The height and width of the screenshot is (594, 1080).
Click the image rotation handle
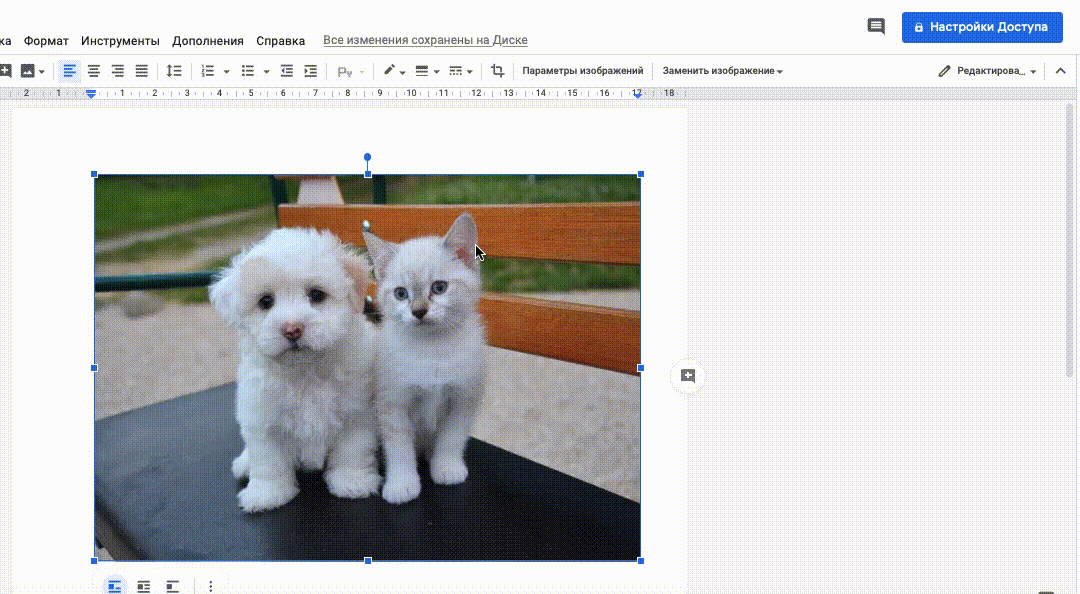tap(367, 157)
